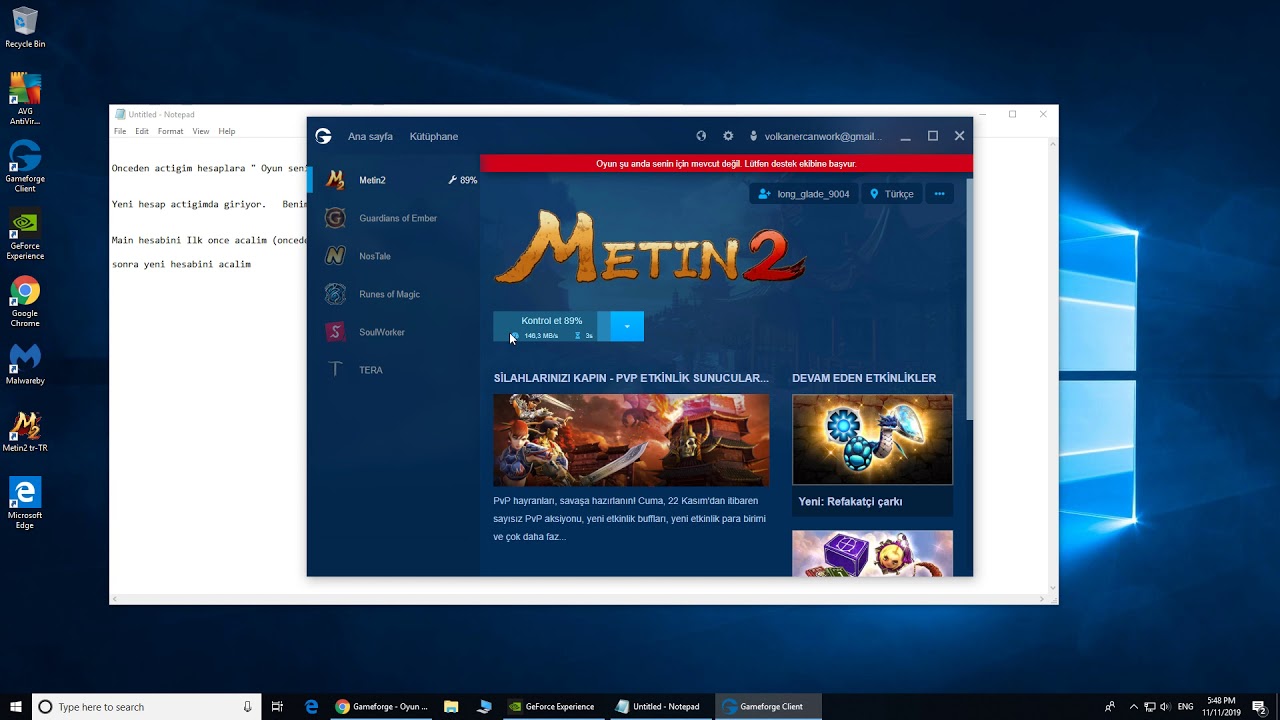
Task: Open the Türkçe language selector
Action: click(891, 194)
